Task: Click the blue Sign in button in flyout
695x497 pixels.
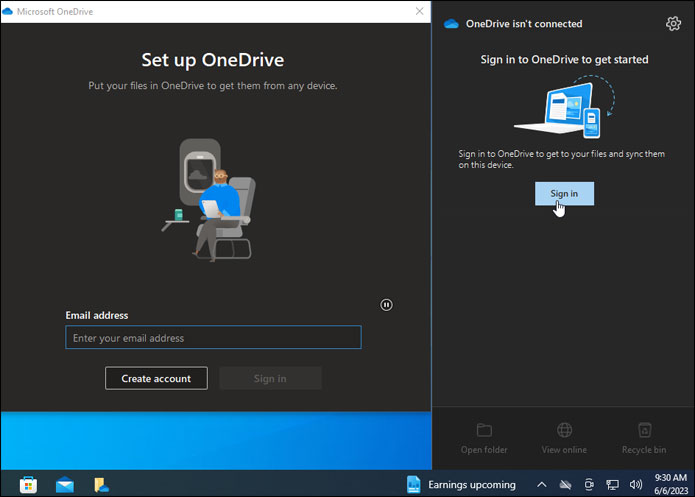Action: pos(564,193)
